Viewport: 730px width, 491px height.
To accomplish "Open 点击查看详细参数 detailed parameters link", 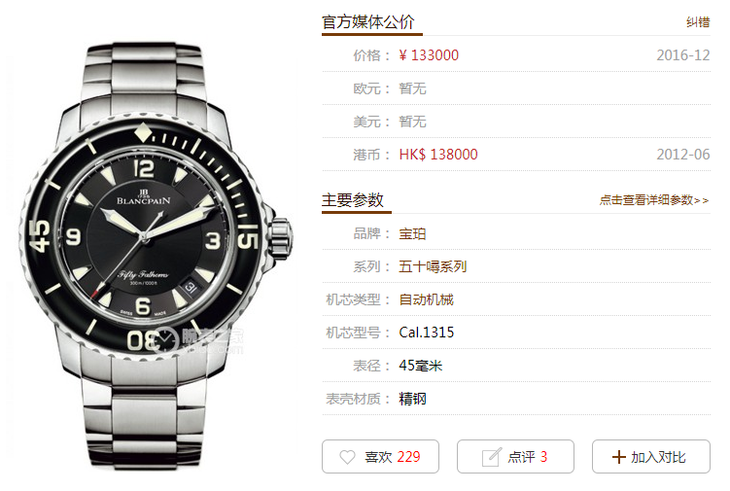I will click(654, 200).
